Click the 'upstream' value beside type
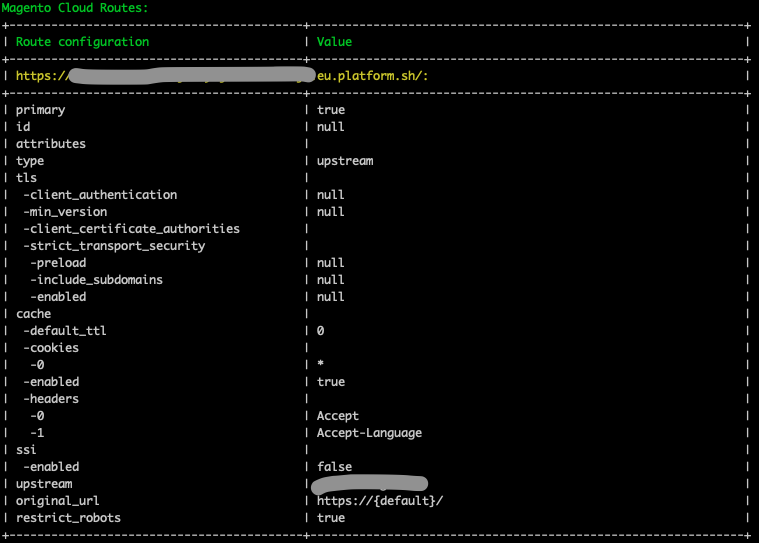This screenshot has width=759, height=543. pyautogui.click(x=345, y=161)
